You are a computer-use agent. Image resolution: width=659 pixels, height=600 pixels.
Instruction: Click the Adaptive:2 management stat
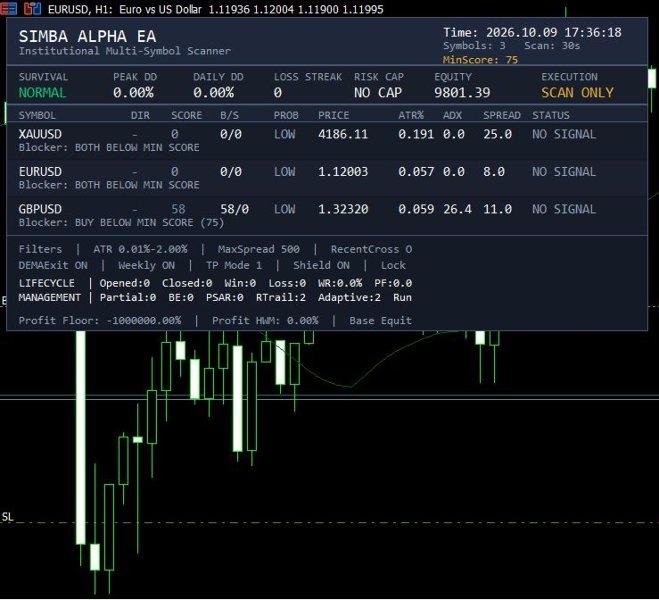[x=349, y=297]
